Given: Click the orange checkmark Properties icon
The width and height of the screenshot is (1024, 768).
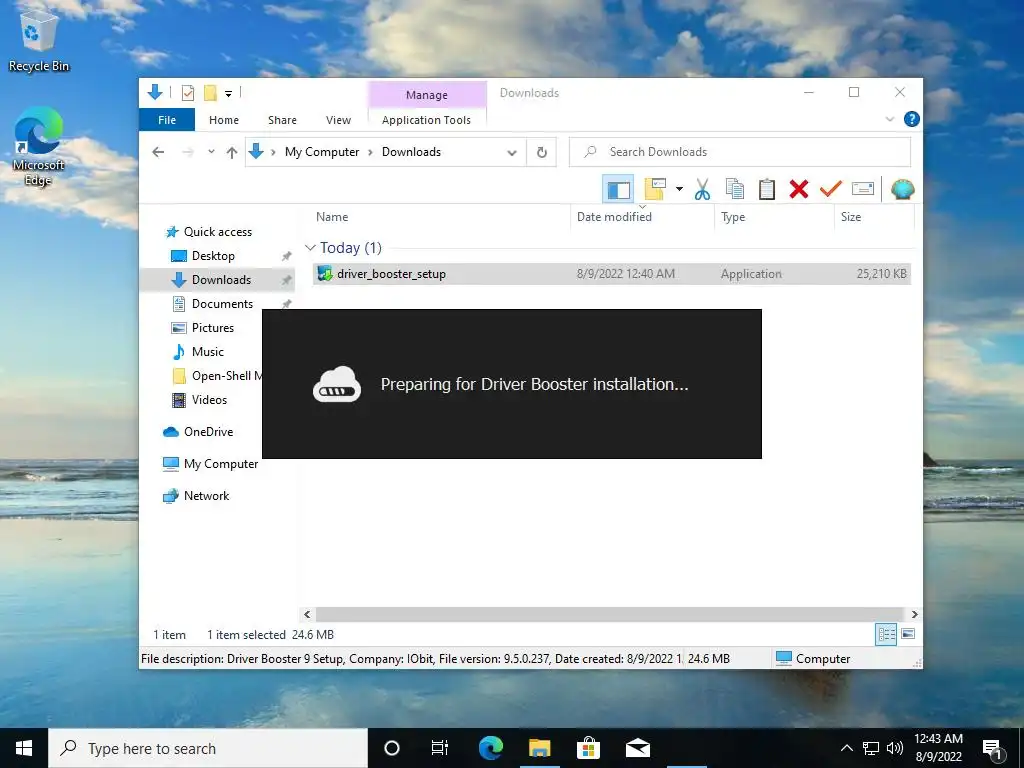Looking at the screenshot, I should (x=831, y=189).
